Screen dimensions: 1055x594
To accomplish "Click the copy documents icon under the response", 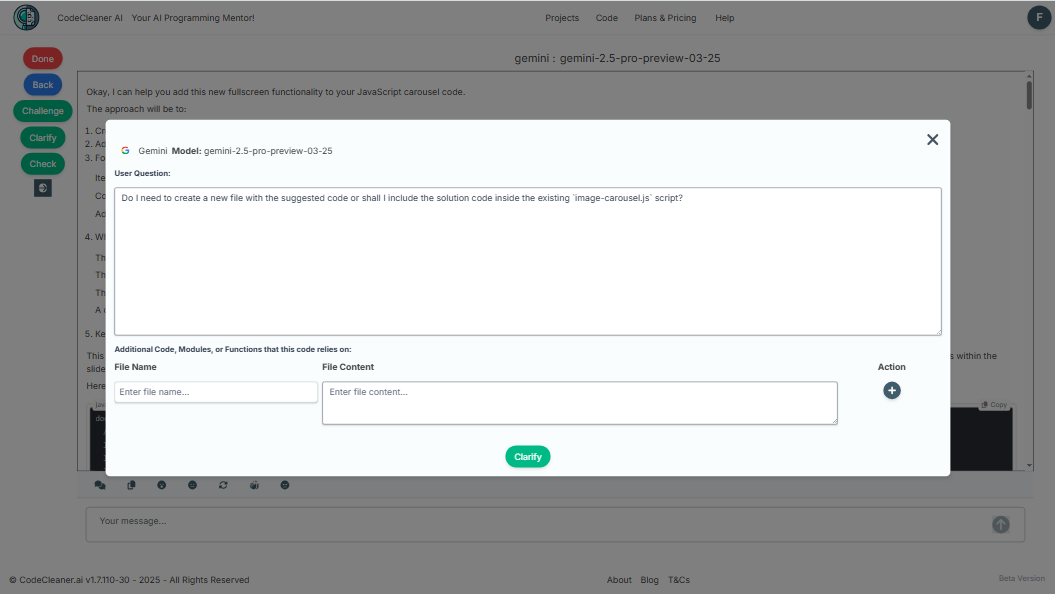I will point(131,485).
